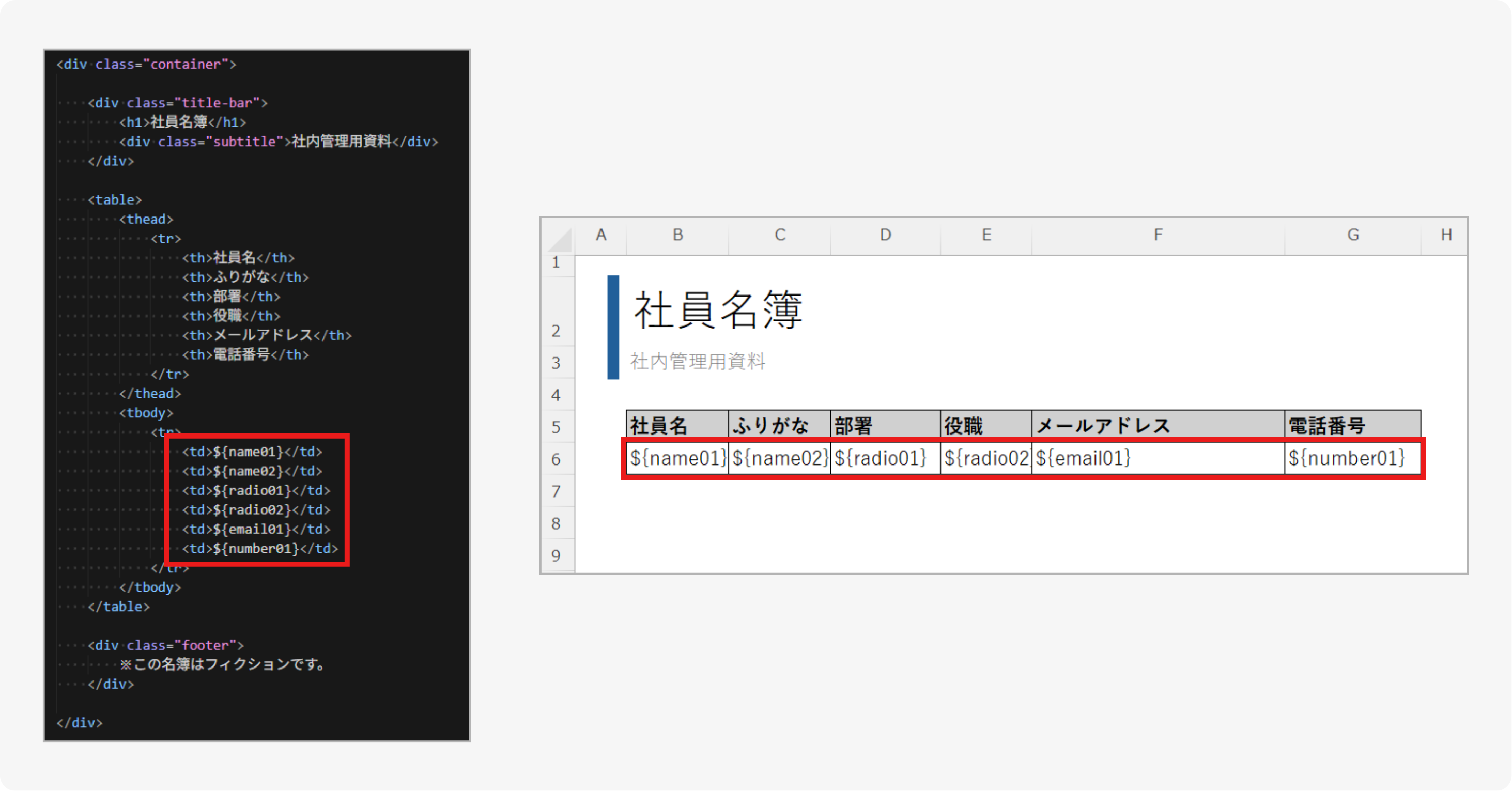Click the 社内管理用資料 subtitle cell
1512x791 pixels.
tap(697, 363)
